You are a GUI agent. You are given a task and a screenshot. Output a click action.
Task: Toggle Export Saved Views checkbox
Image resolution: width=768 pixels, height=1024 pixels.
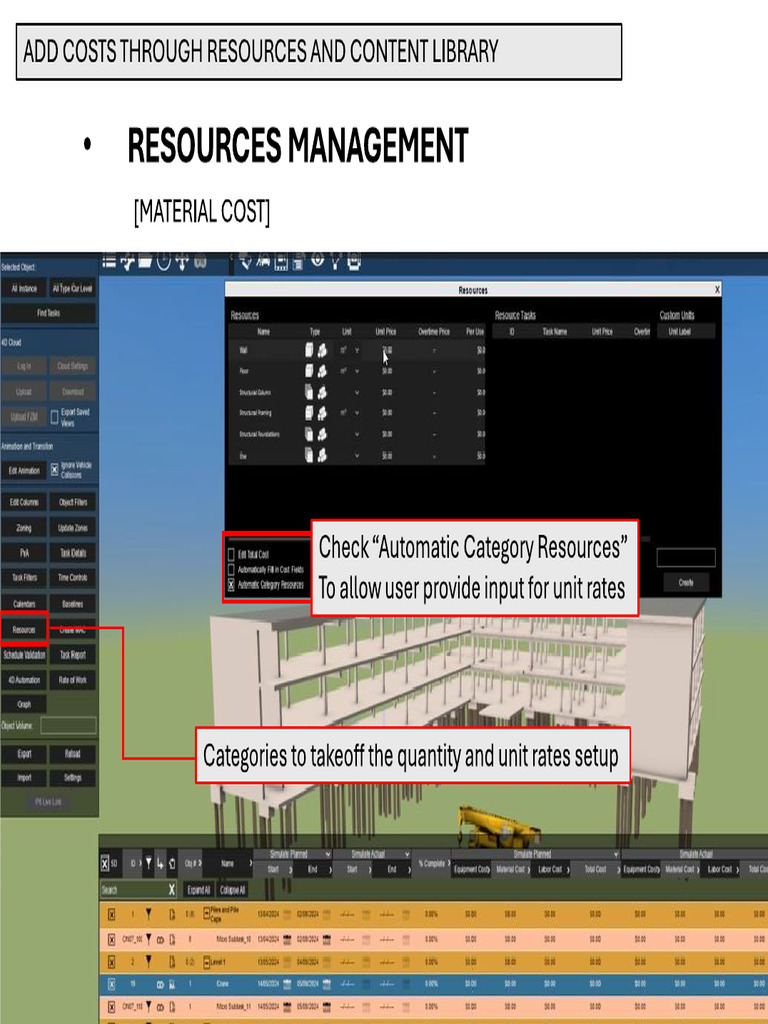[55, 417]
